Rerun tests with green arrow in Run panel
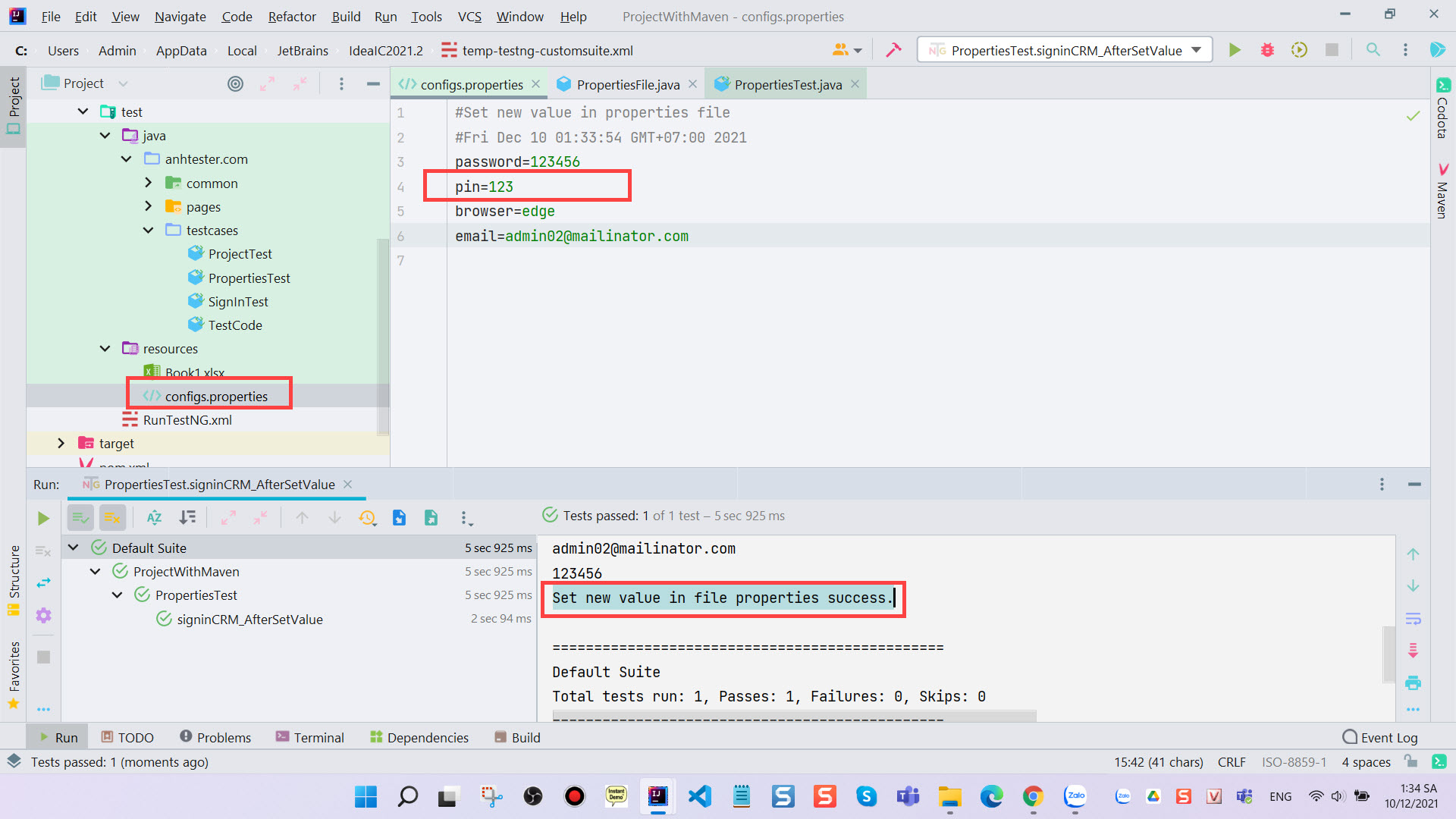 tap(43, 518)
